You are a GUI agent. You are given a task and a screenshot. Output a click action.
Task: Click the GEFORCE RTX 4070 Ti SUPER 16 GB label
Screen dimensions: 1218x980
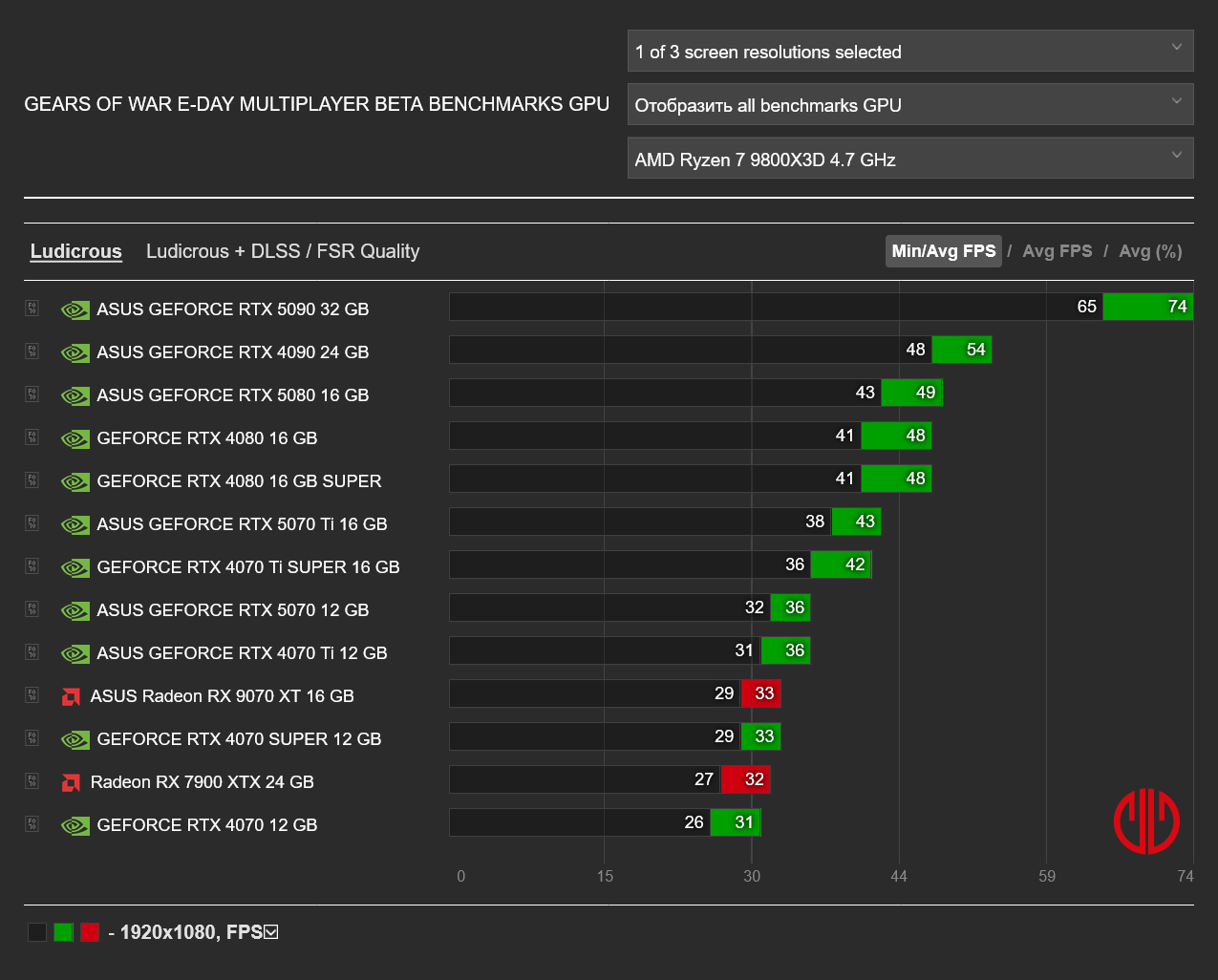[248, 567]
